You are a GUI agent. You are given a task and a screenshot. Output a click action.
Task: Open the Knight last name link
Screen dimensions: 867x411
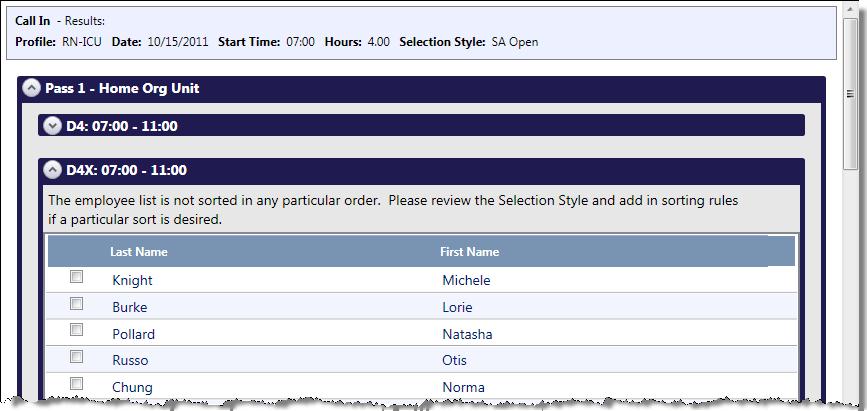coord(132,281)
